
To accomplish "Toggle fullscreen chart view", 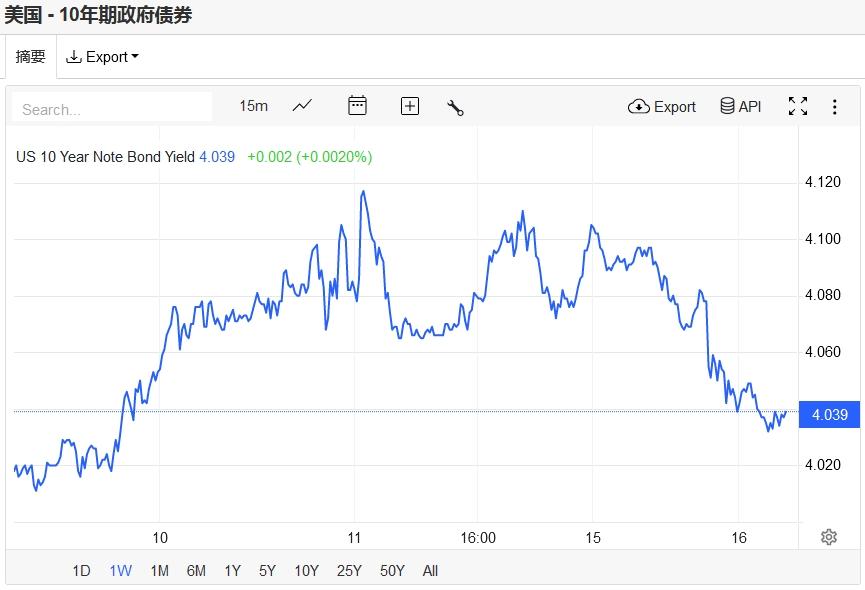I will click(x=798, y=106).
